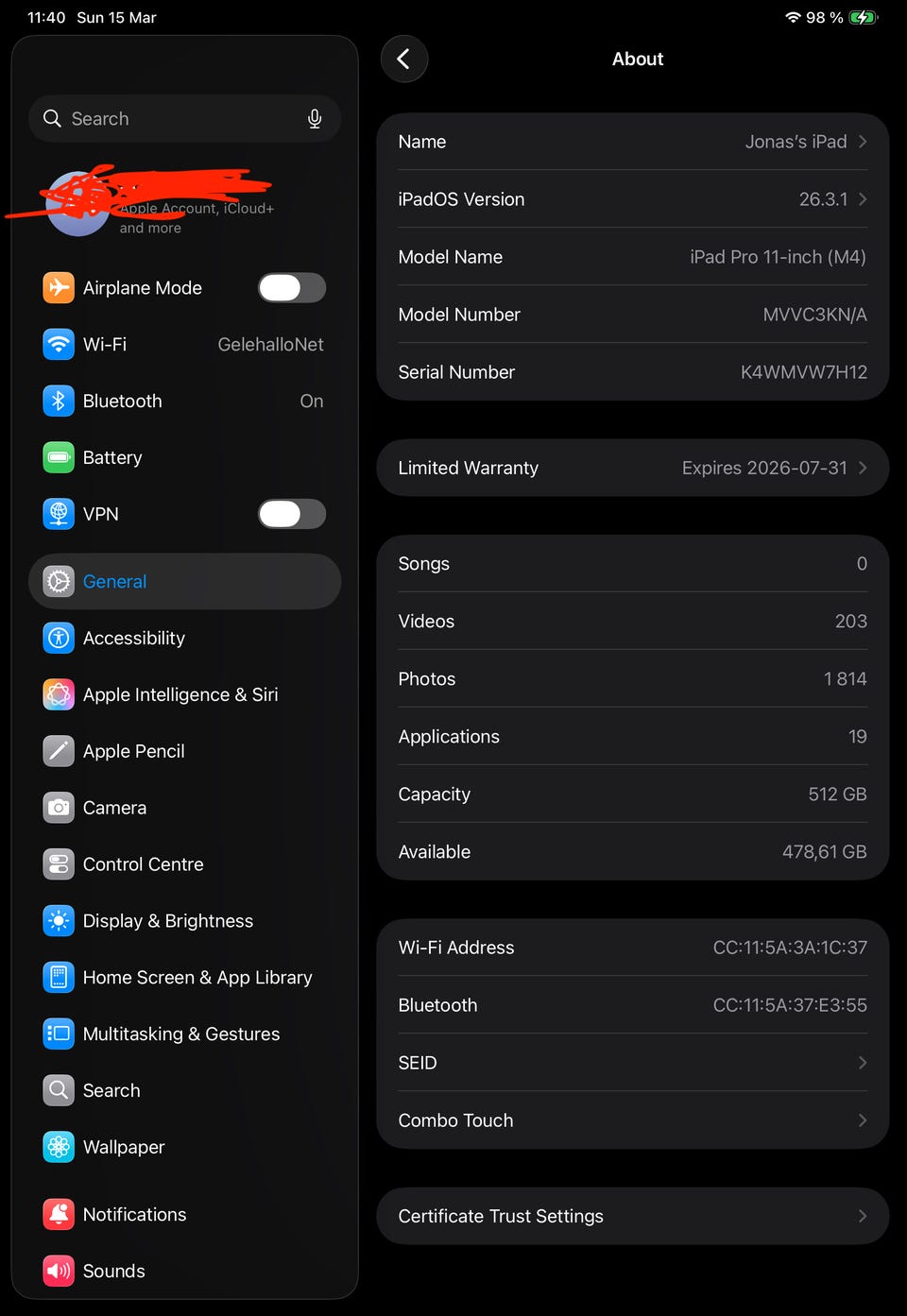Screen dimensions: 907x1316
Task: Toggle the Airplane Mode switch
Action: (292, 287)
